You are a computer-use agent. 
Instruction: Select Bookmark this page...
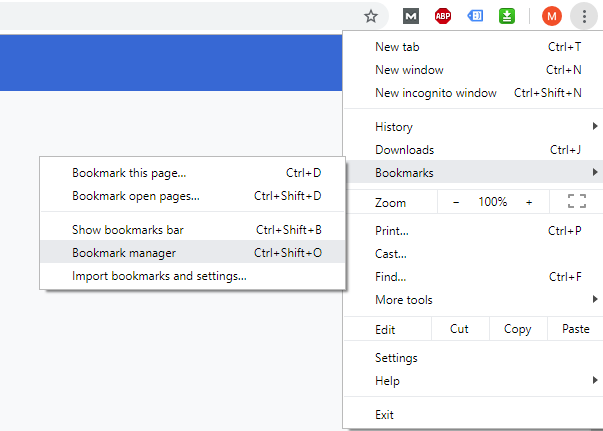tap(193, 173)
